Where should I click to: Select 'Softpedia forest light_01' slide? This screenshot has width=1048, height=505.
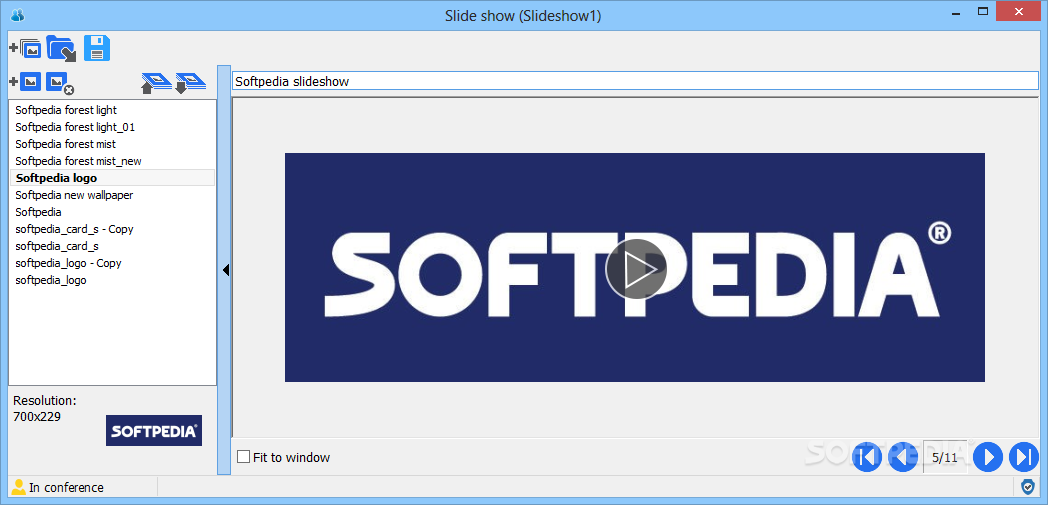coord(75,127)
